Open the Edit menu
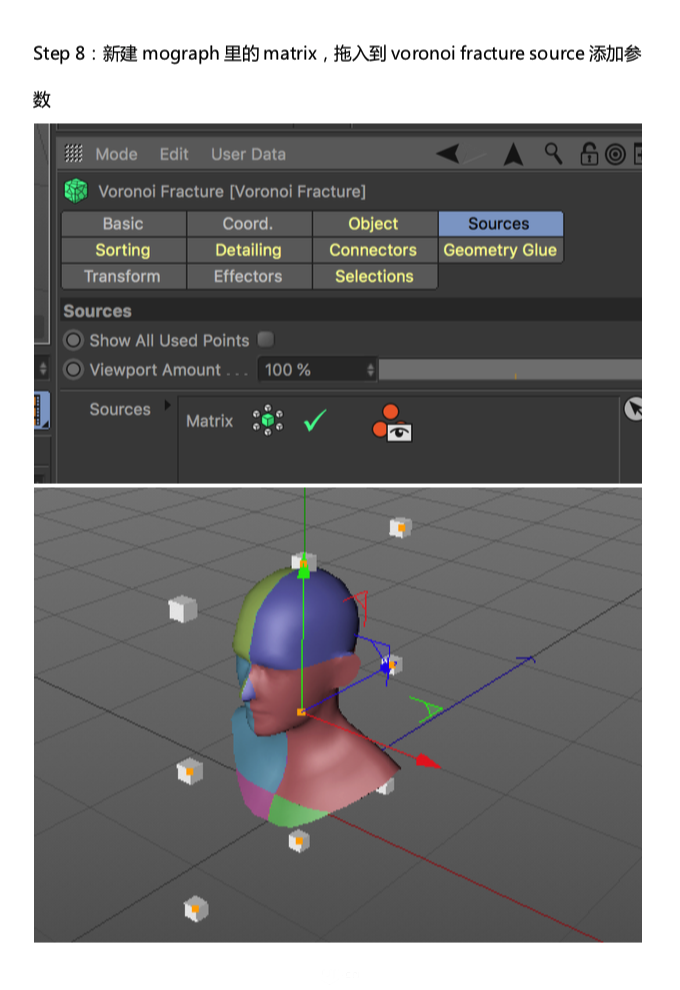 [x=174, y=154]
